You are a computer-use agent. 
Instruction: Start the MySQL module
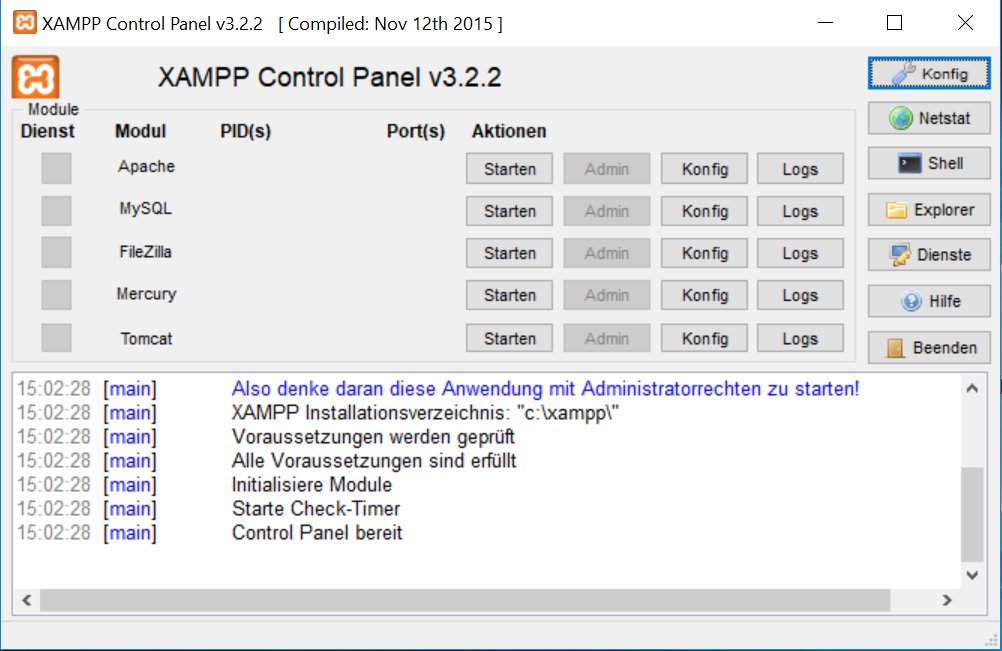(508, 211)
